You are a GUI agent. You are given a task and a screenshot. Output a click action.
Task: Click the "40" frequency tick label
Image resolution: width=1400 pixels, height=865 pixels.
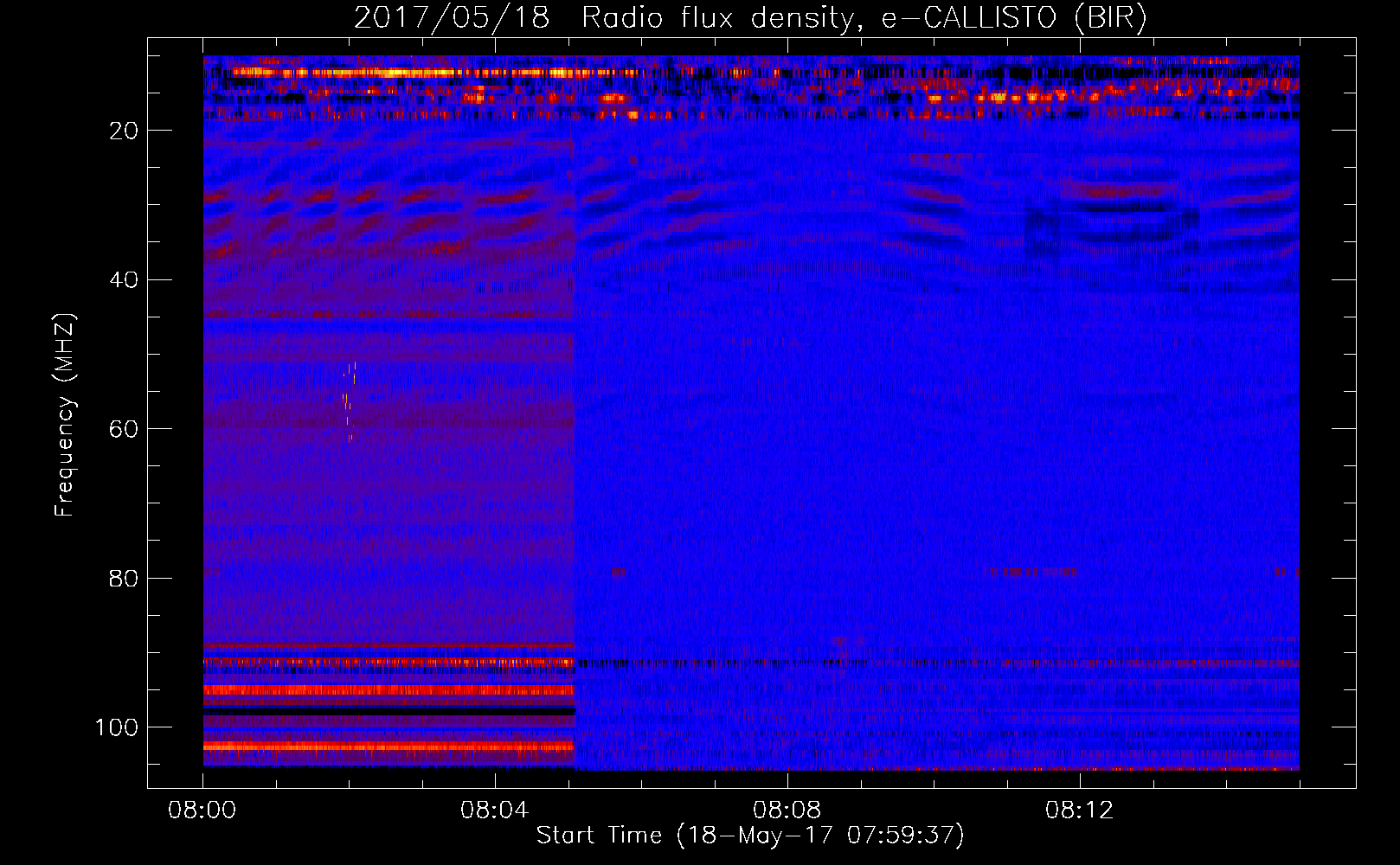point(124,280)
